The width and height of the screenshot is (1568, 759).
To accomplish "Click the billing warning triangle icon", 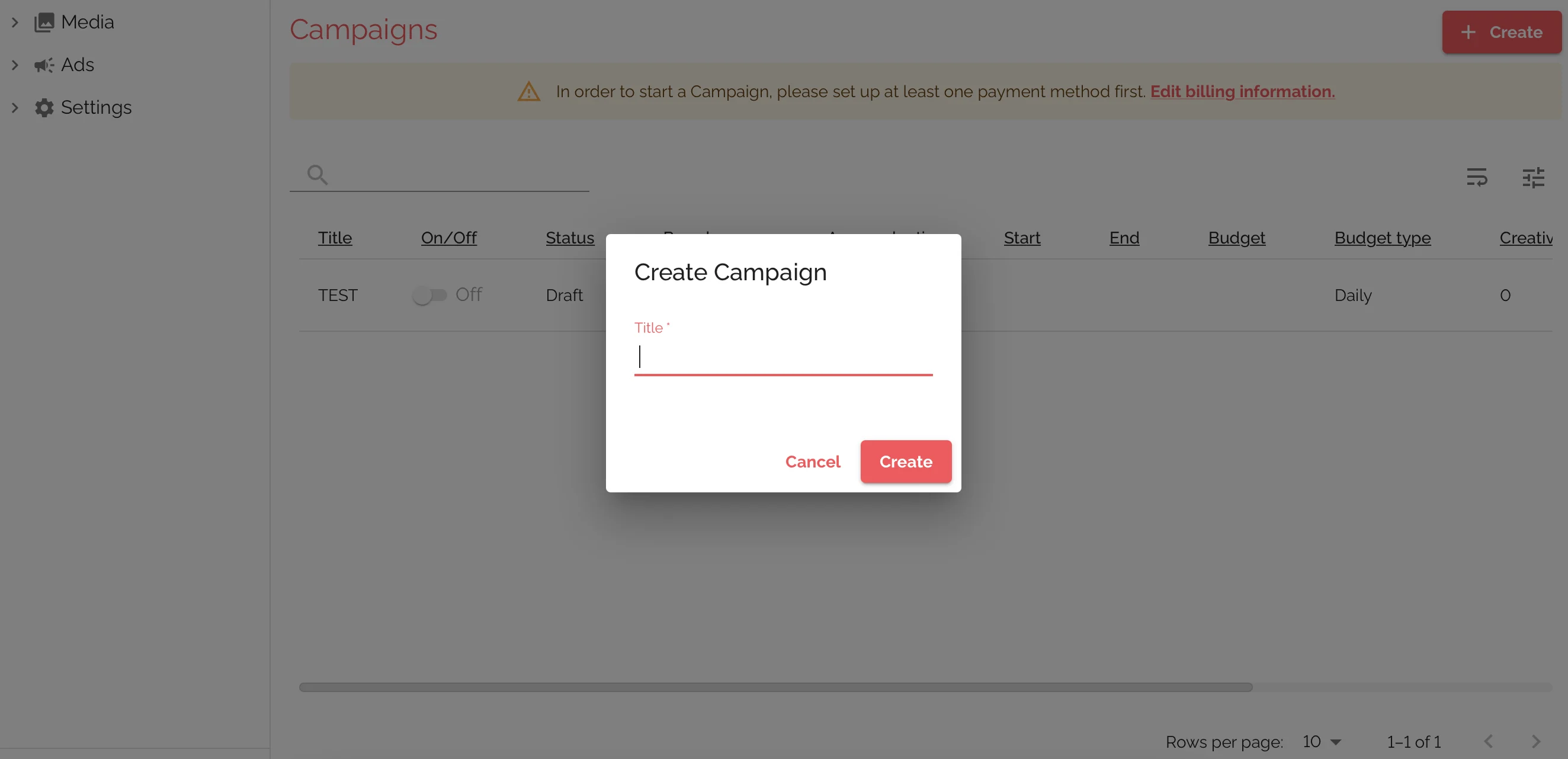I will tap(528, 91).
